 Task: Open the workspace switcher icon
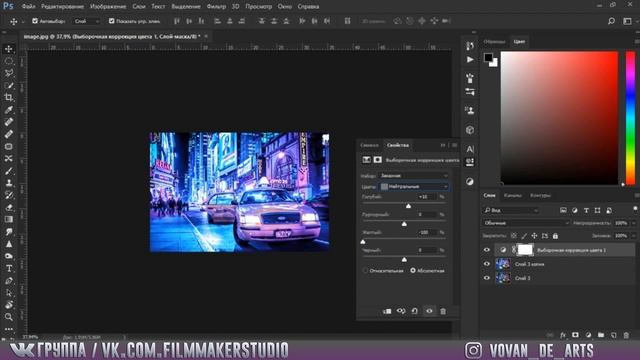tap(627, 21)
